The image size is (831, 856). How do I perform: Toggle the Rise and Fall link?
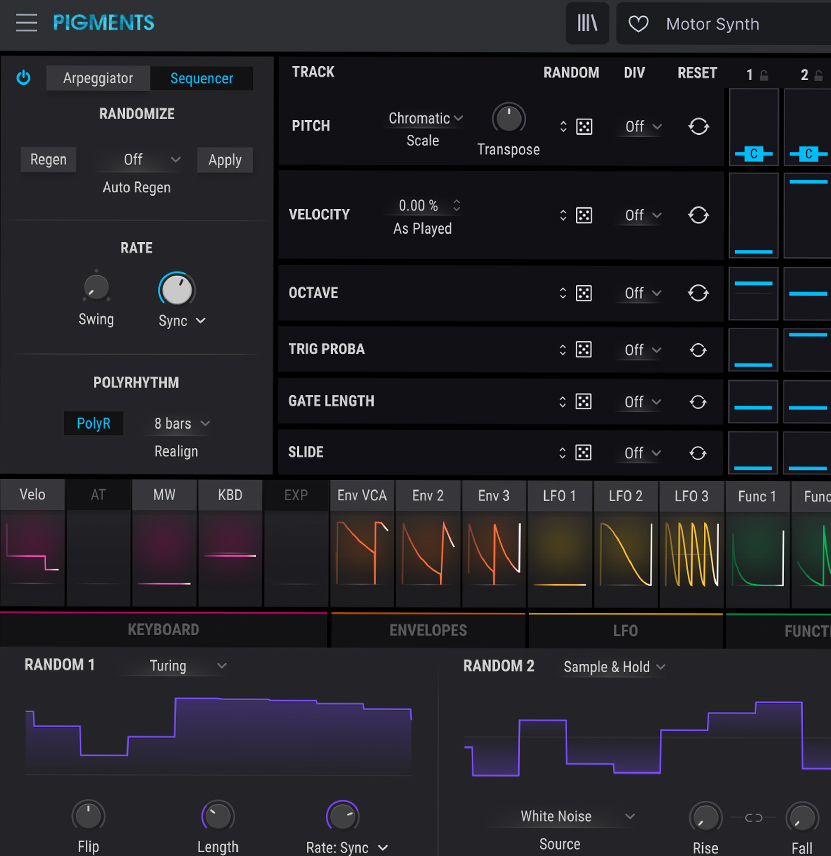point(753,817)
